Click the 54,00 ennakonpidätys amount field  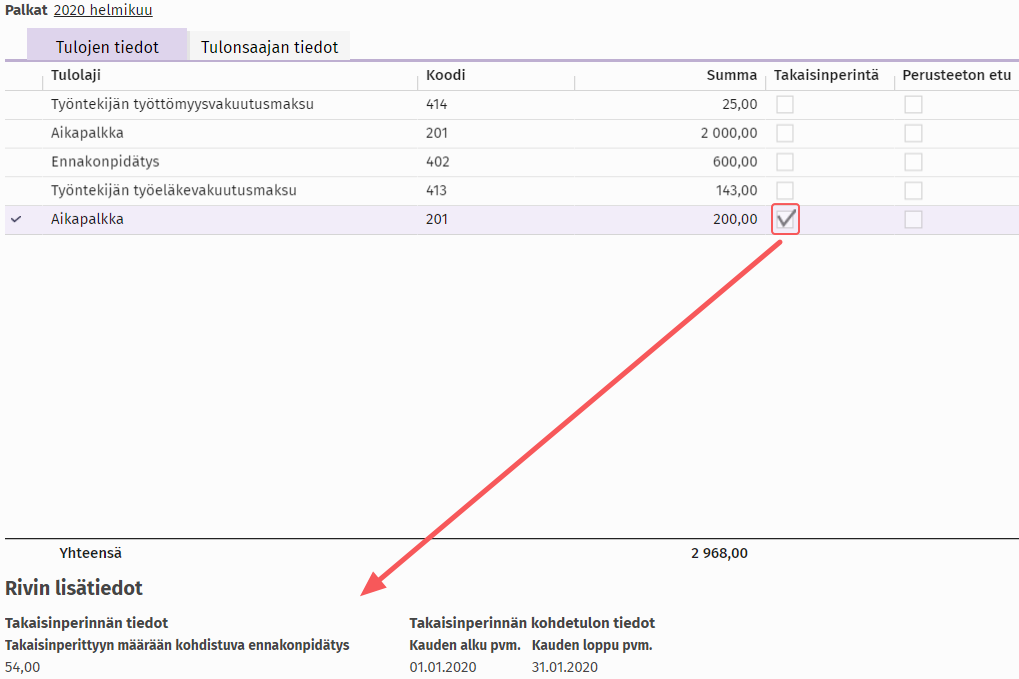point(23,667)
